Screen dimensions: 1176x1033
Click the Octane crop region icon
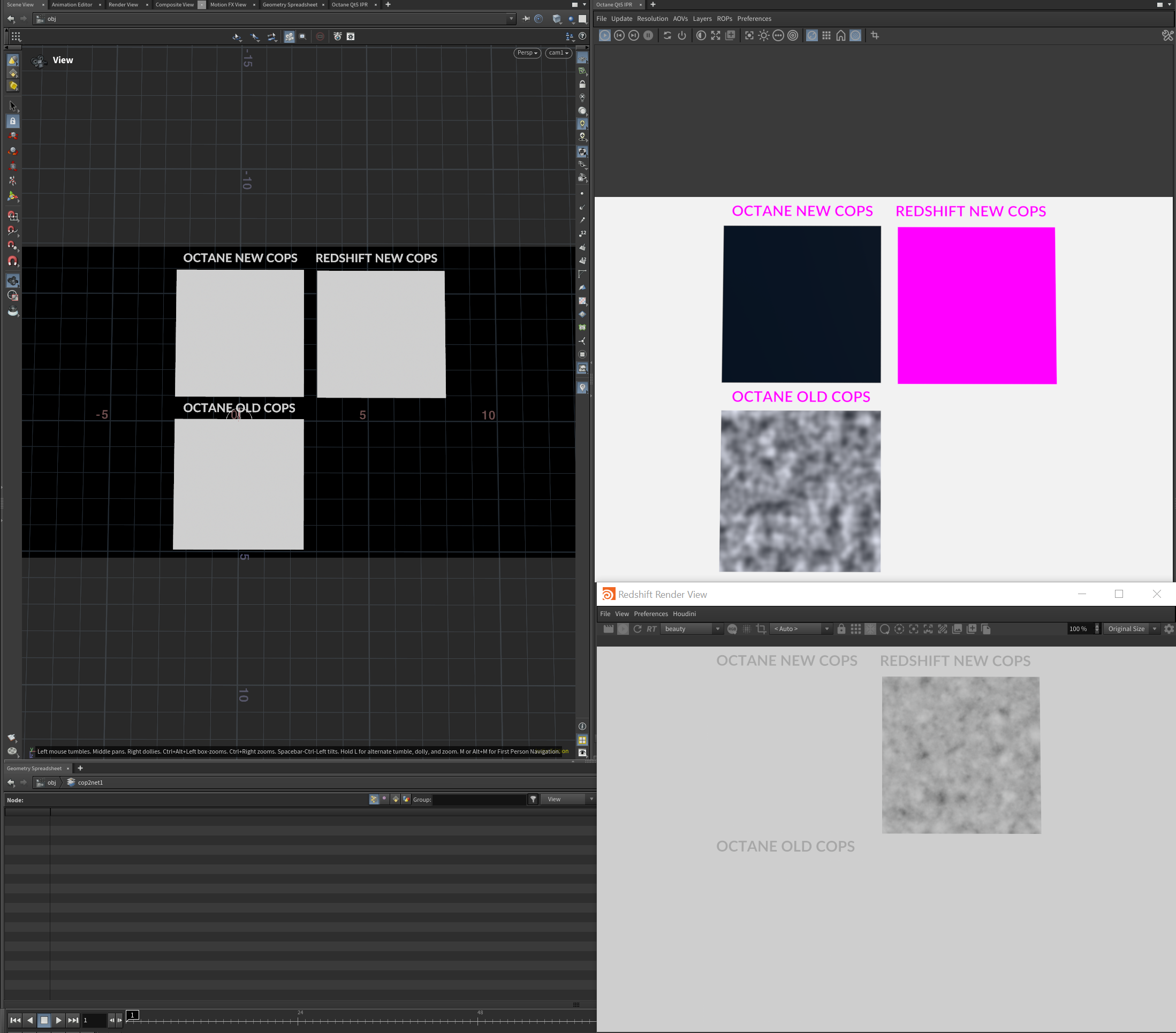coord(875,36)
